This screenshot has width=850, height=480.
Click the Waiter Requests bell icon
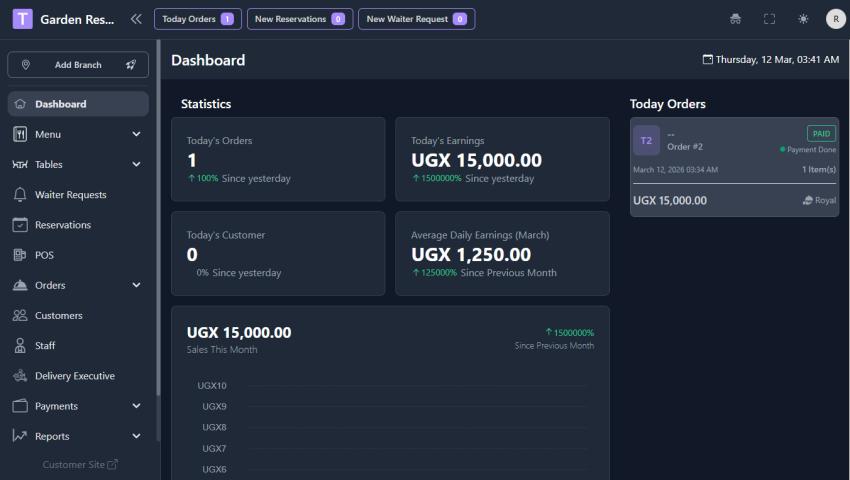(x=20, y=195)
